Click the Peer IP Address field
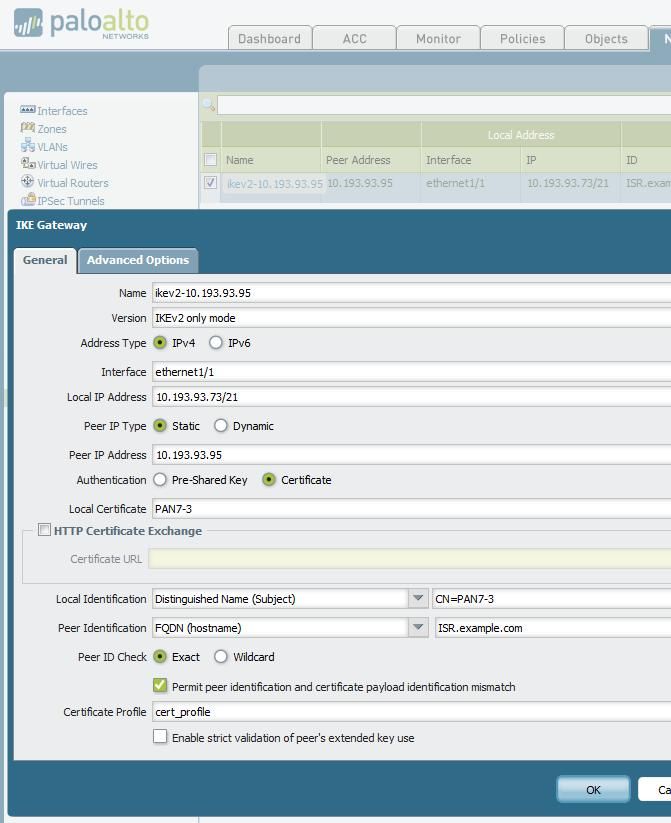The height and width of the screenshot is (823, 671). (x=410, y=455)
